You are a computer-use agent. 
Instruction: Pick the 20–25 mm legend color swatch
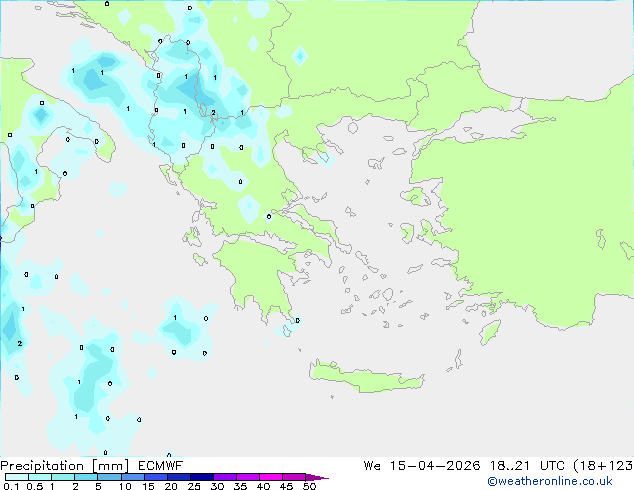pos(179,477)
